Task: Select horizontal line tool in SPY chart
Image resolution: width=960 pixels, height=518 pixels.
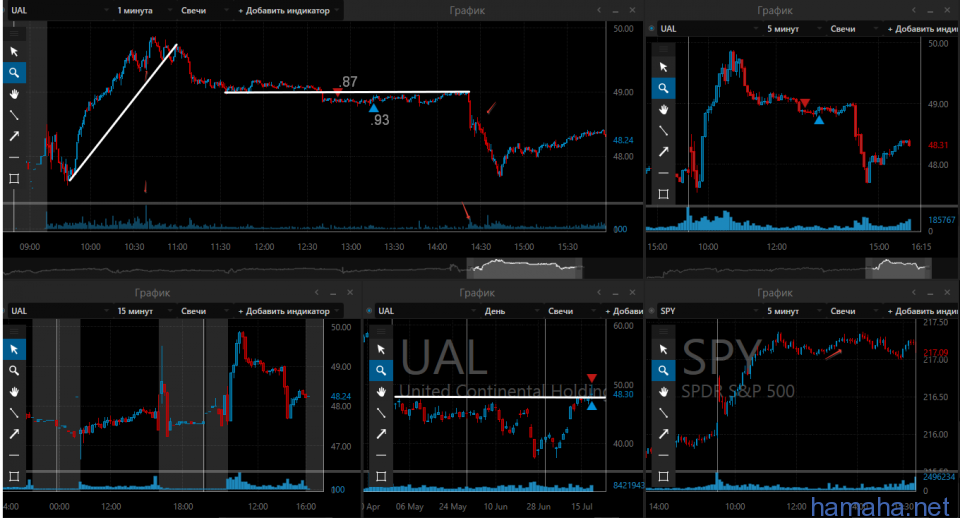Action: pyautogui.click(x=663, y=456)
